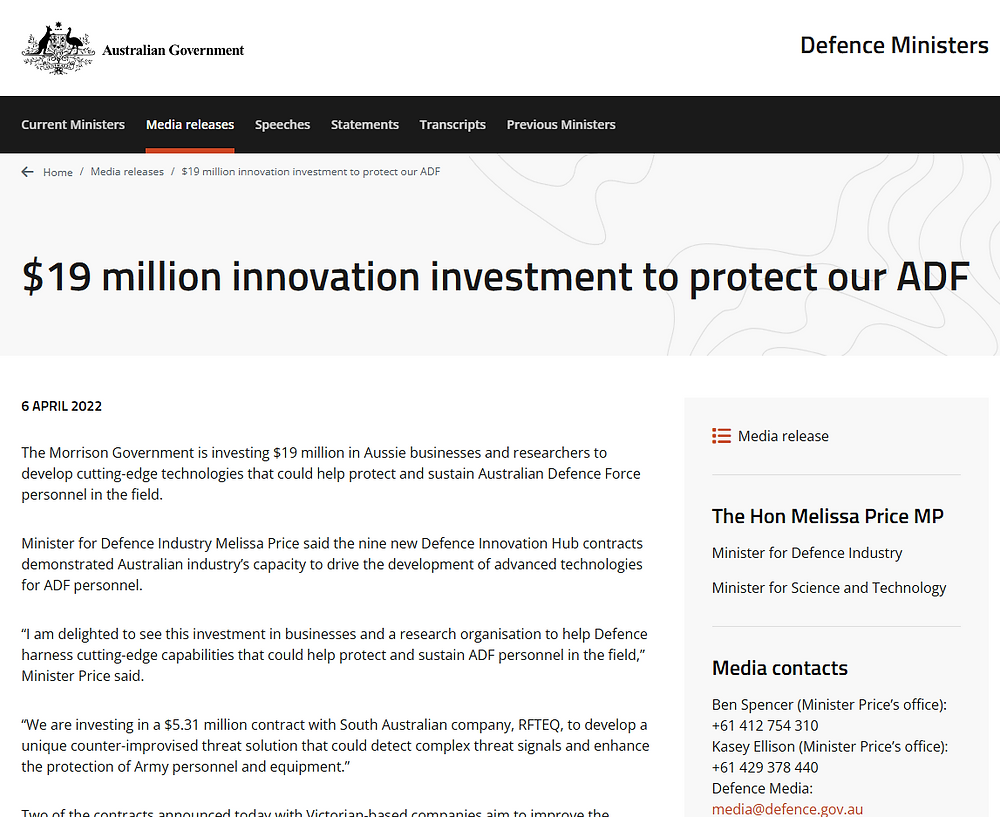Click quote paragraph starting 'I am delighted'
1000x817 pixels.
point(334,655)
